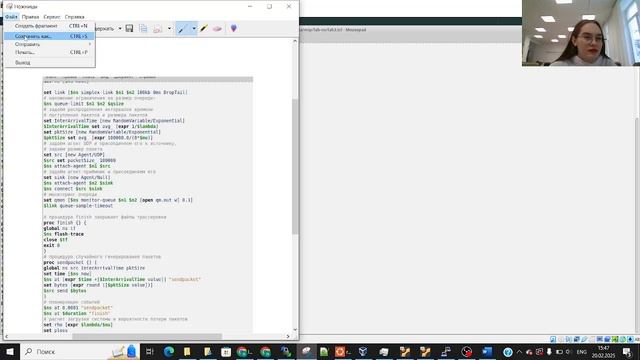Select the yellow Highlighter tool
Image resolution: width=640 pixels, height=360 pixels.
pos(204,29)
